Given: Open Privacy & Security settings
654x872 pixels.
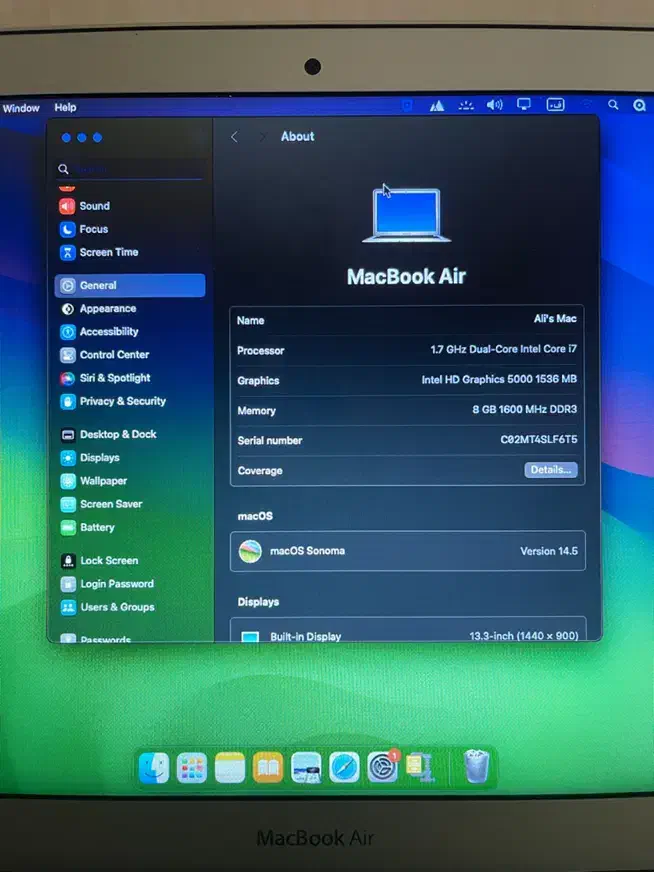Looking at the screenshot, I should (x=113, y=402).
